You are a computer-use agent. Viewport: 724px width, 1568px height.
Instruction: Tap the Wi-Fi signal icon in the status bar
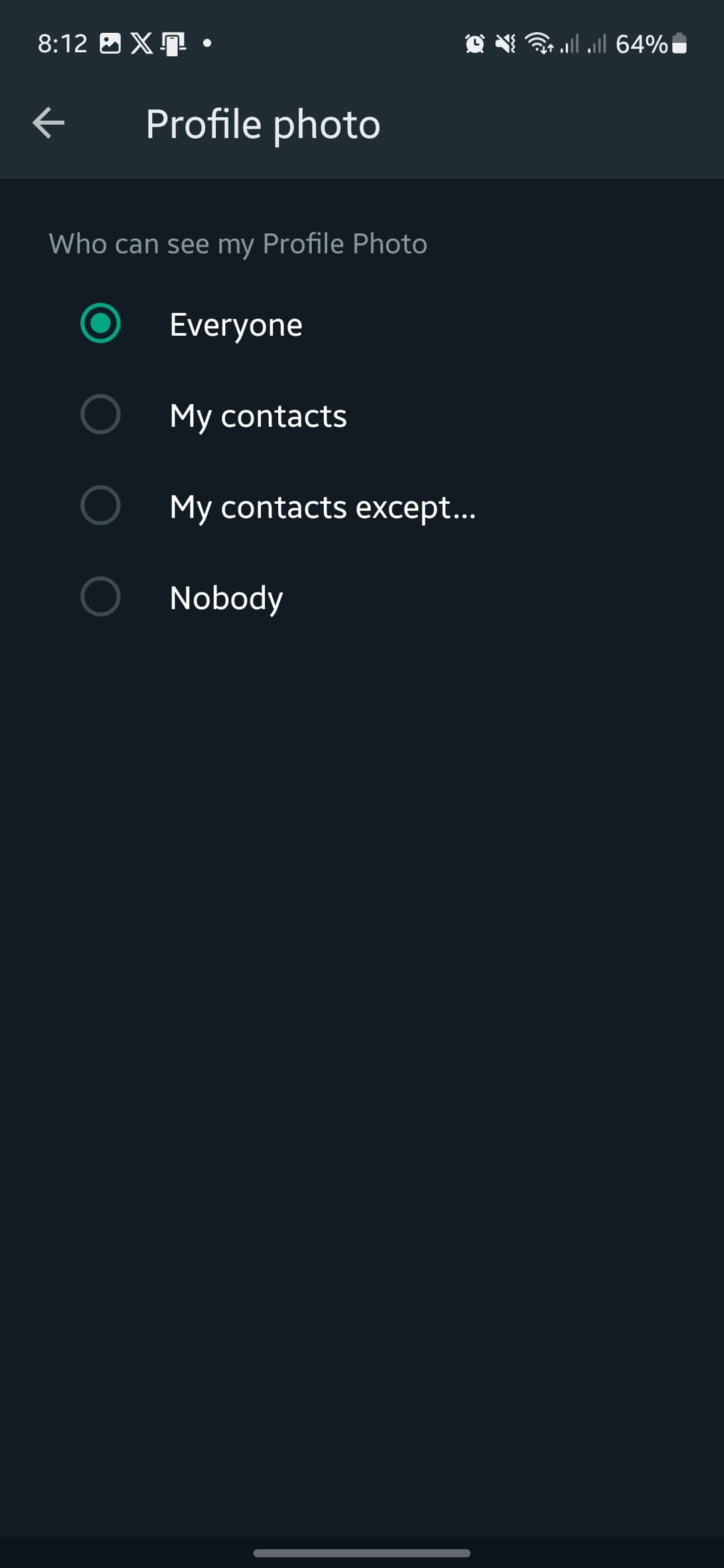(540, 43)
